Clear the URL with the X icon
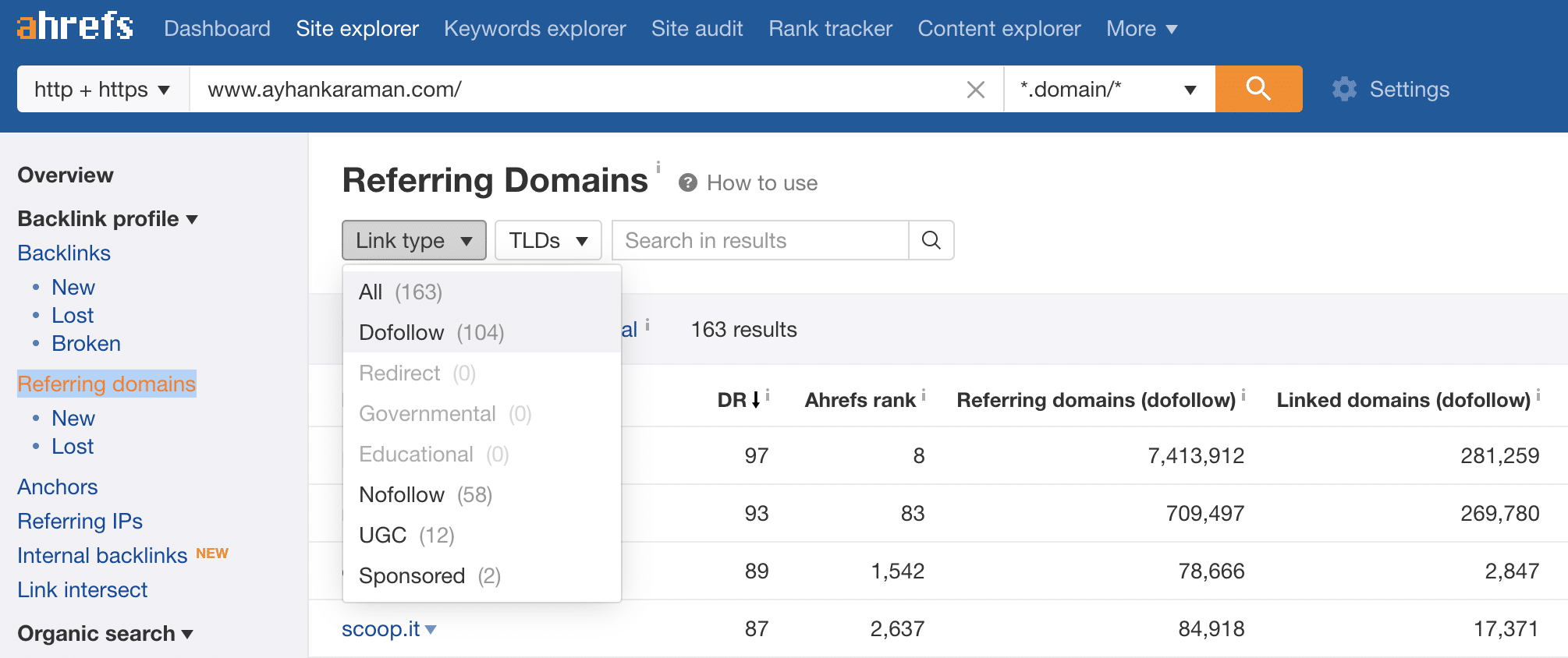The width and height of the screenshot is (1568, 658). click(x=975, y=90)
